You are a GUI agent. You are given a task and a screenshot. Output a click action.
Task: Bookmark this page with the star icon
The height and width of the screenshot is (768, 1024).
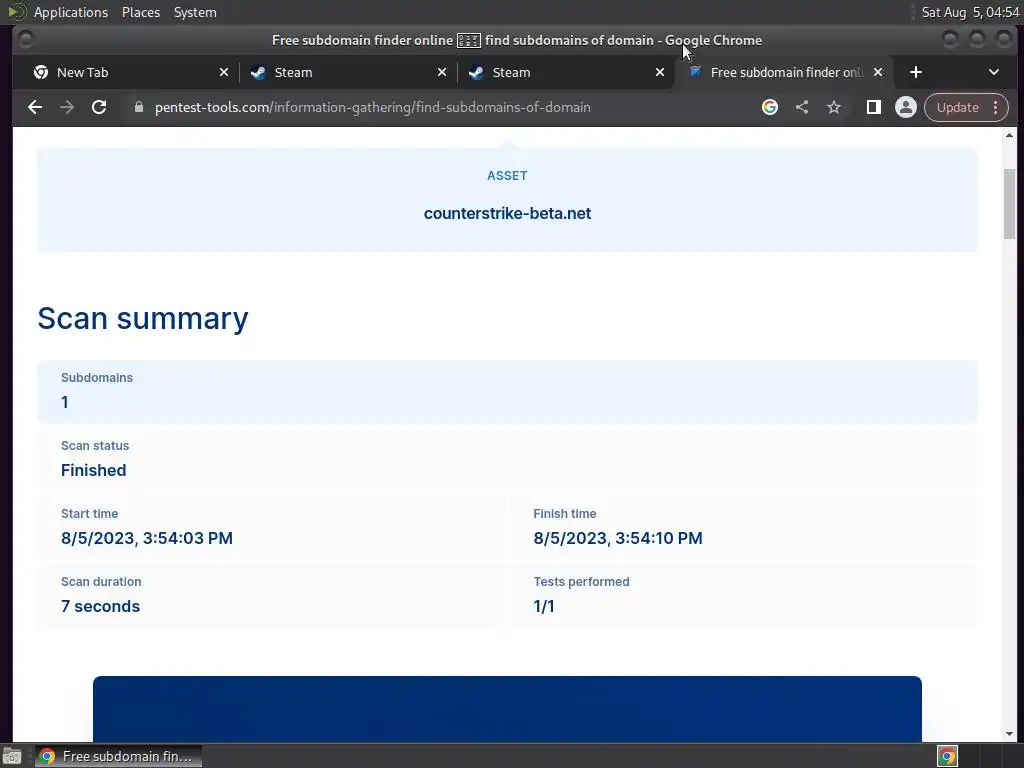tap(834, 107)
